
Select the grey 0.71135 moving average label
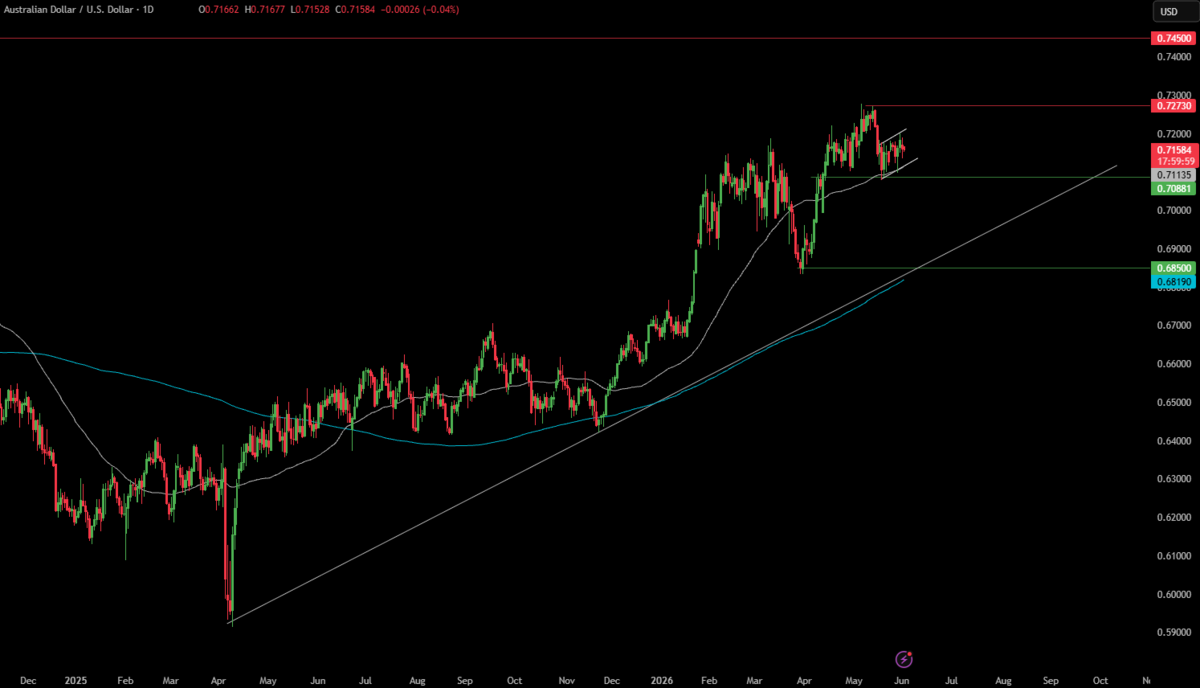click(1172, 174)
